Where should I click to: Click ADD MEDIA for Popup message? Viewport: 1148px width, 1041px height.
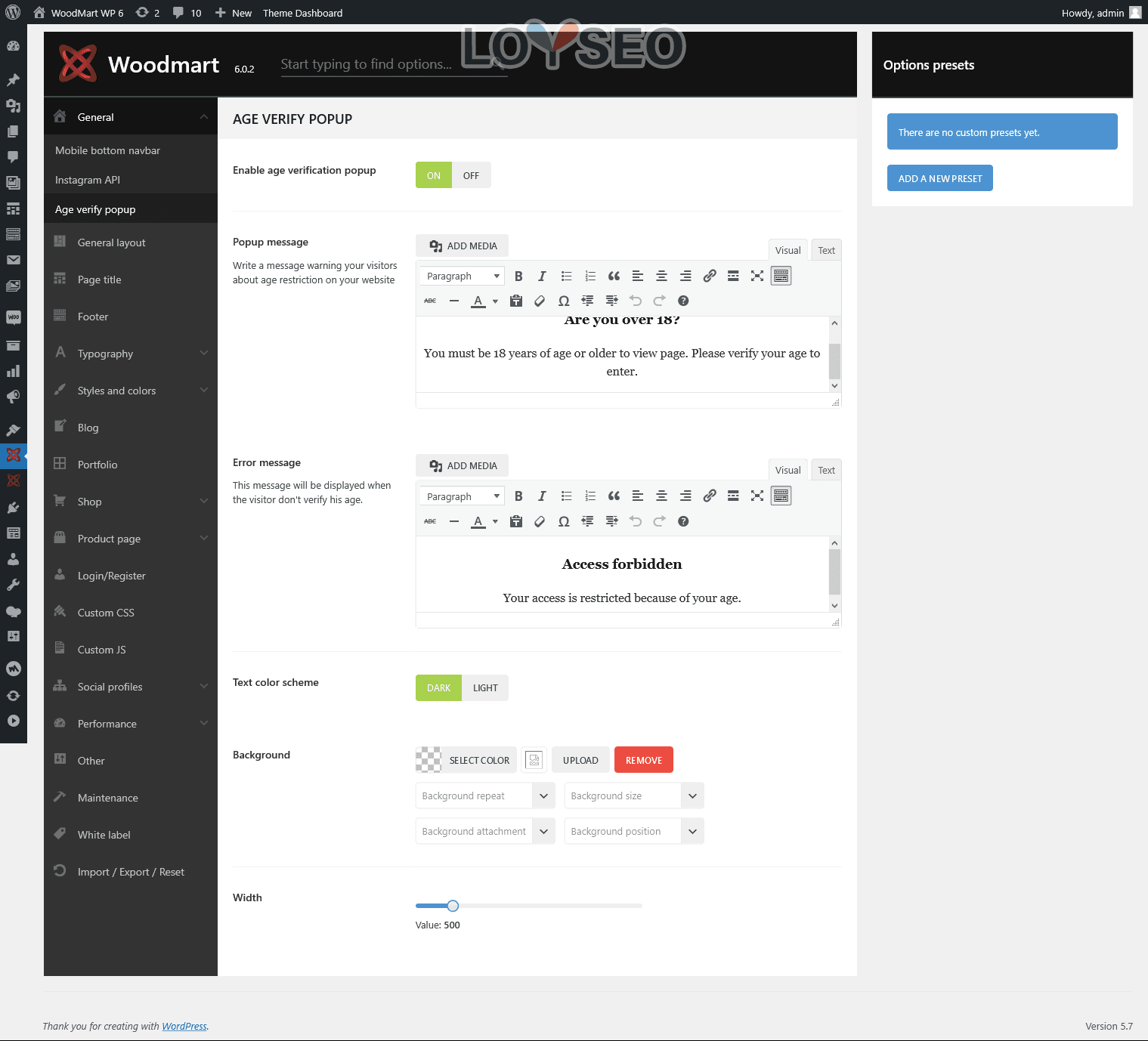point(462,246)
